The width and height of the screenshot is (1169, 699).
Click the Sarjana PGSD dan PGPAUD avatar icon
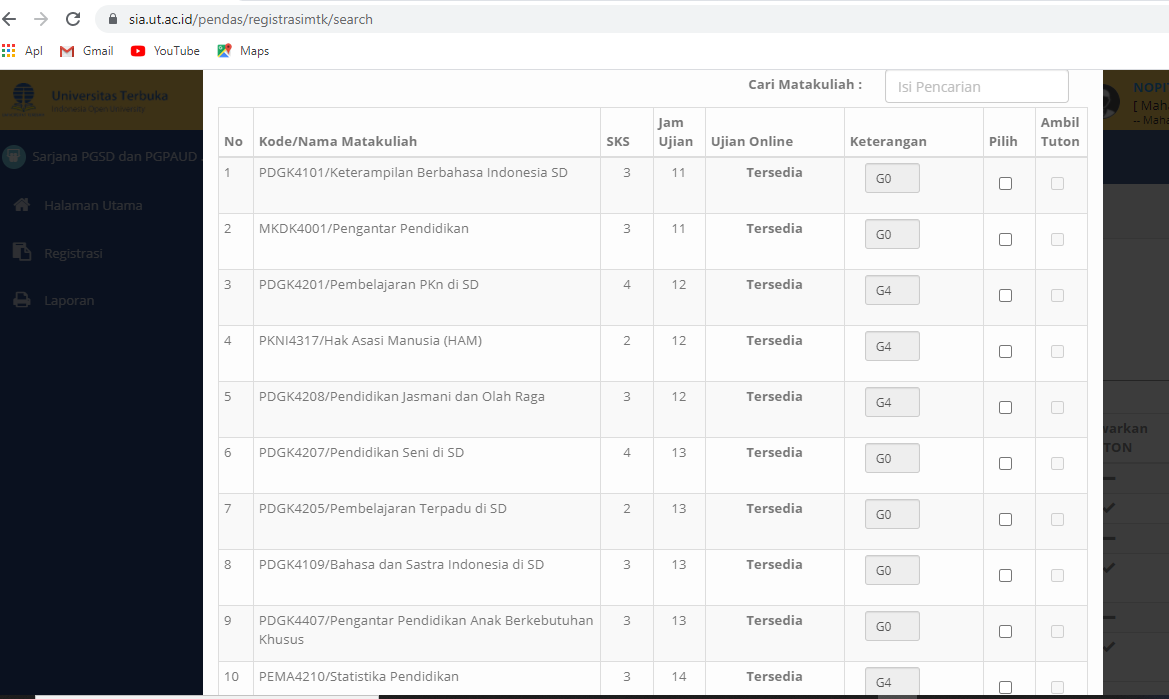pyautogui.click(x=13, y=156)
